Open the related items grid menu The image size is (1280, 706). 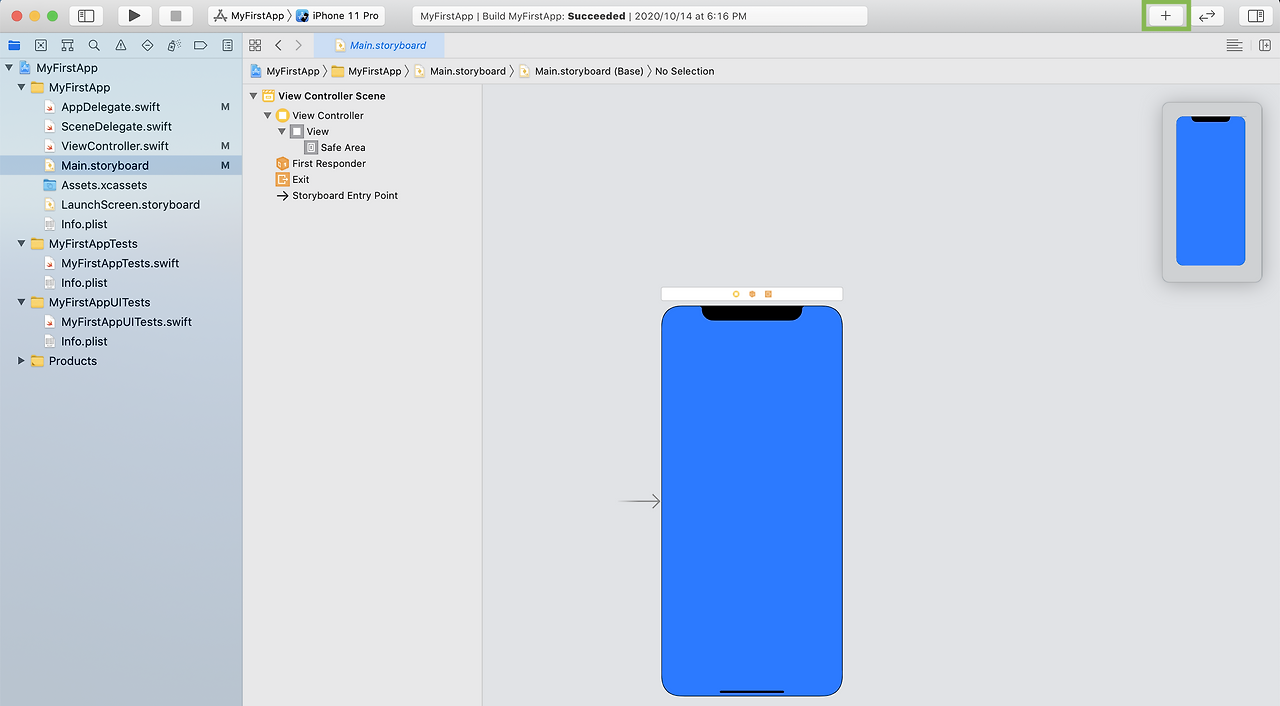(255, 45)
